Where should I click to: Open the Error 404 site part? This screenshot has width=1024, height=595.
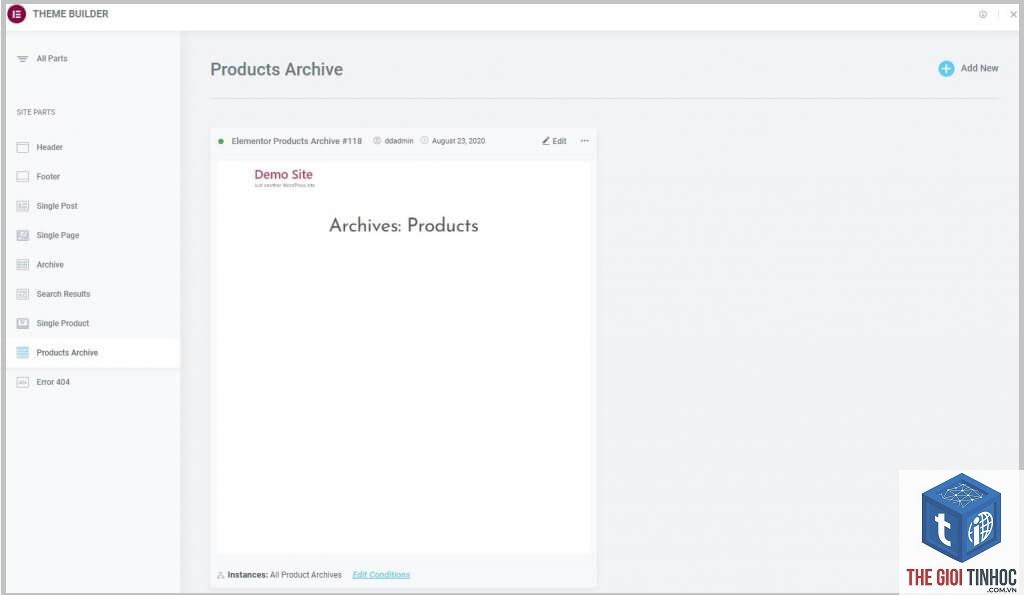coord(53,383)
